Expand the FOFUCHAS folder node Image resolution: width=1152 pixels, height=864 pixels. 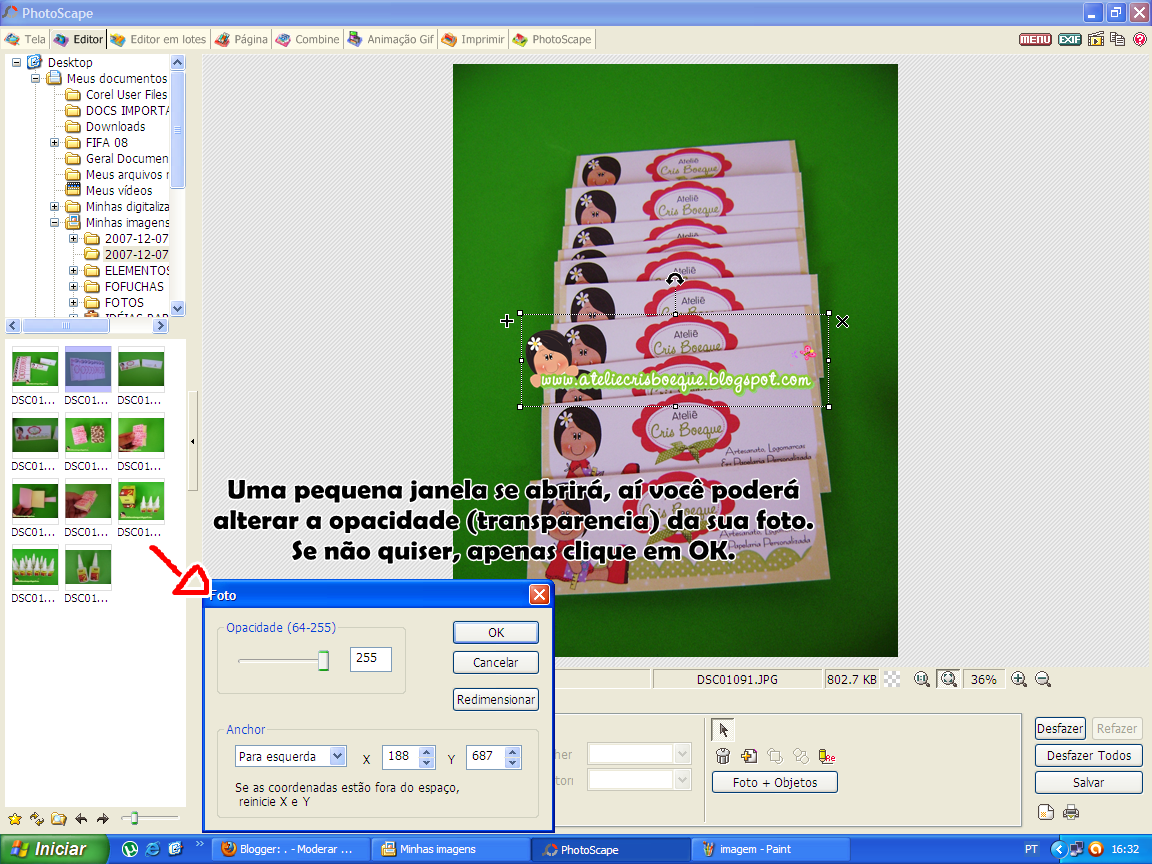(x=73, y=287)
